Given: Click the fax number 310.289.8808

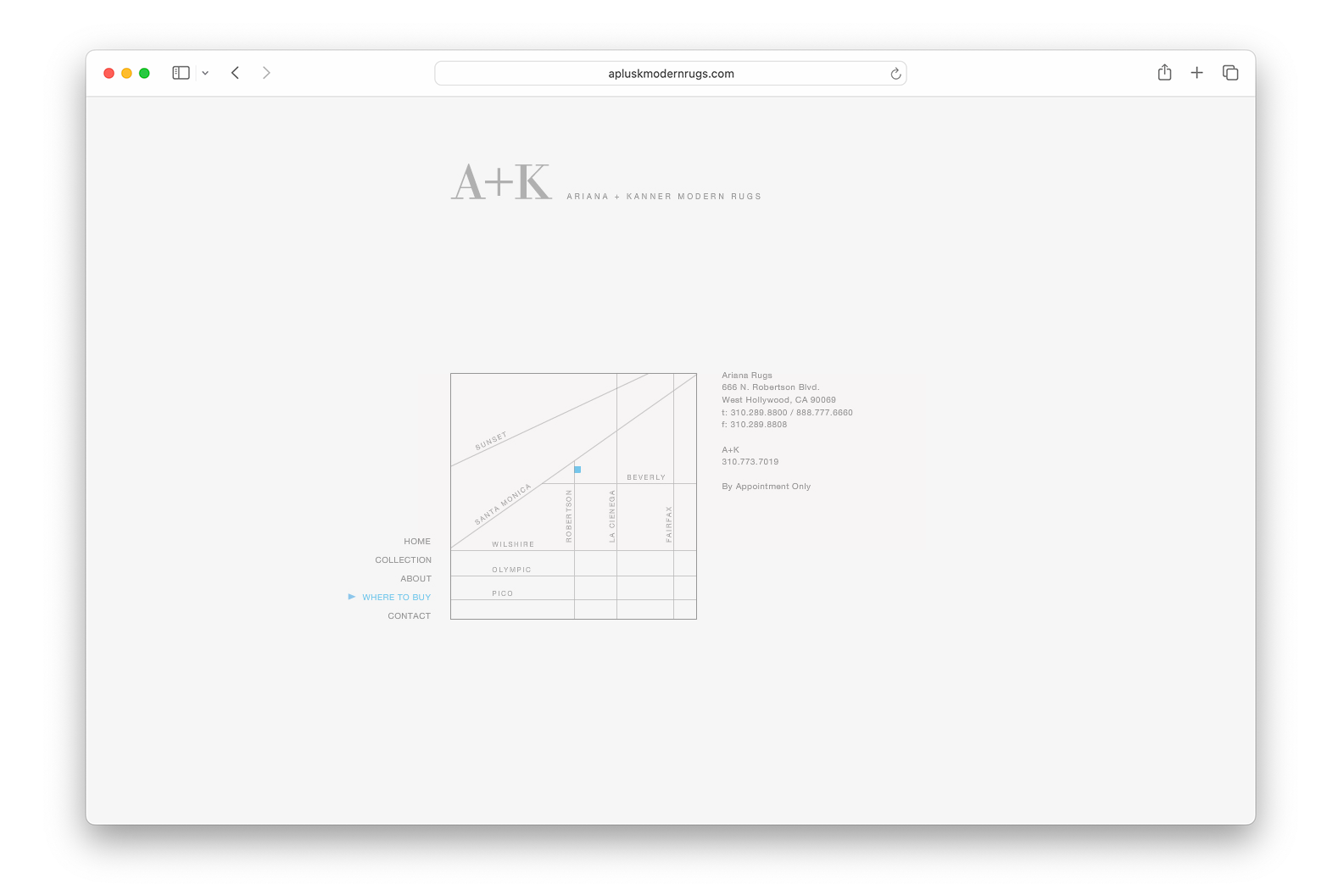Looking at the screenshot, I should pos(754,425).
